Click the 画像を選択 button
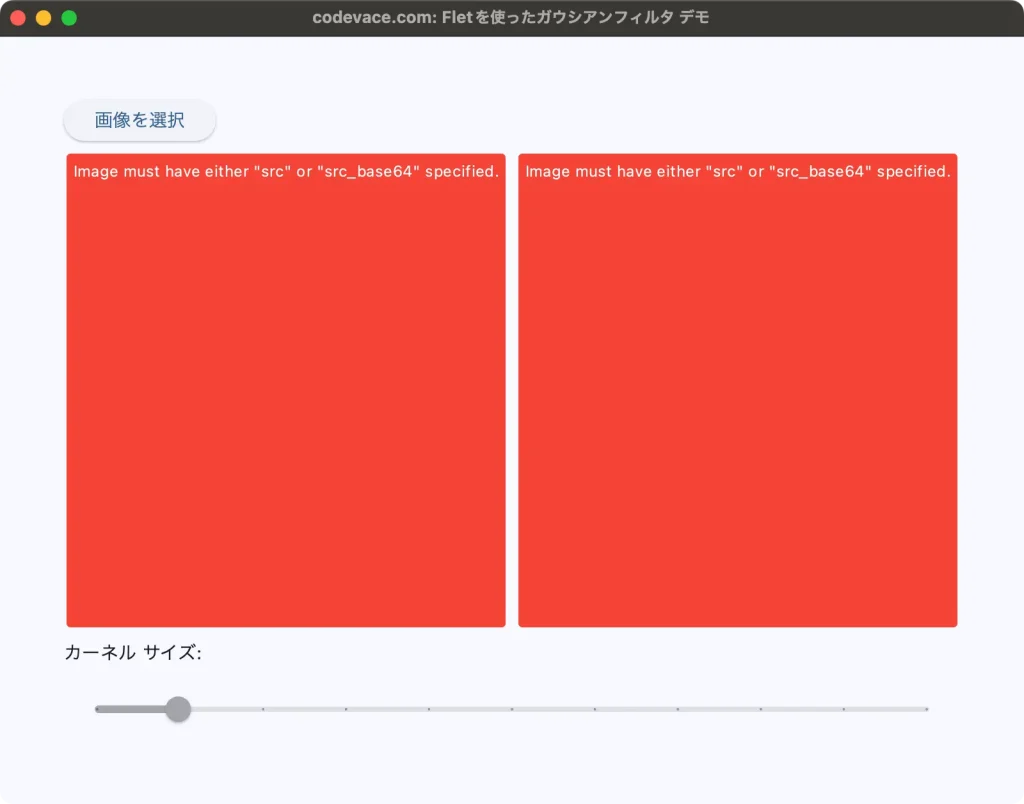This screenshot has width=1024, height=804. point(139,120)
